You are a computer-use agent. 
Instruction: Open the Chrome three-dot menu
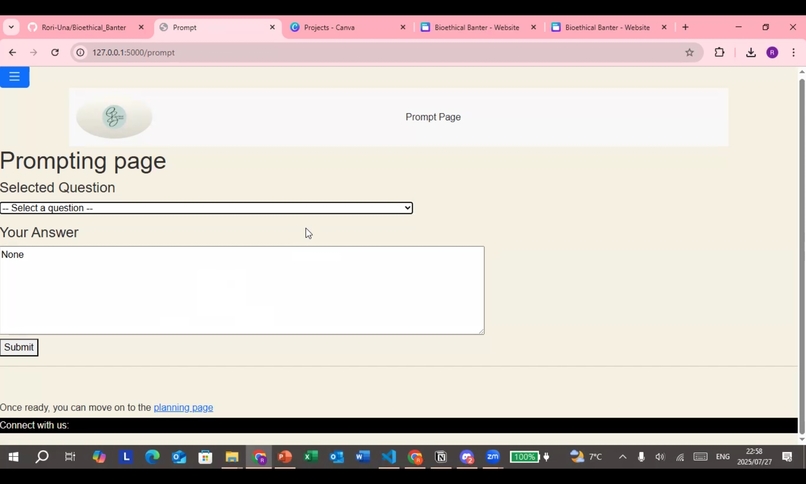(x=794, y=52)
